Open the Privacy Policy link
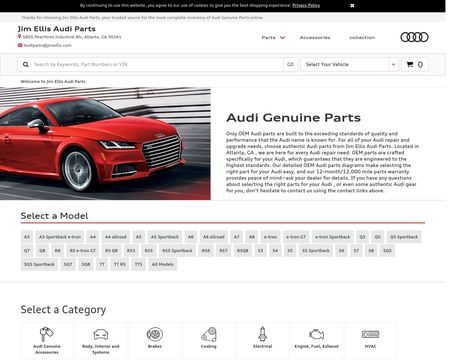 (x=306, y=5)
